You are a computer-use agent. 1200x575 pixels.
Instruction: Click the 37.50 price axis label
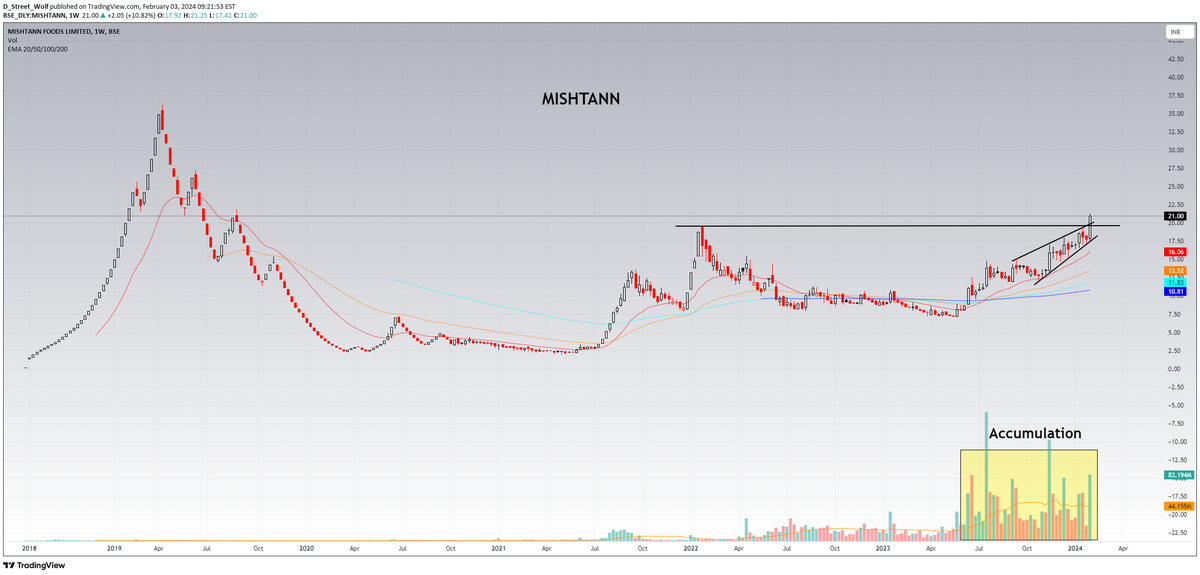tap(1175, 96)
